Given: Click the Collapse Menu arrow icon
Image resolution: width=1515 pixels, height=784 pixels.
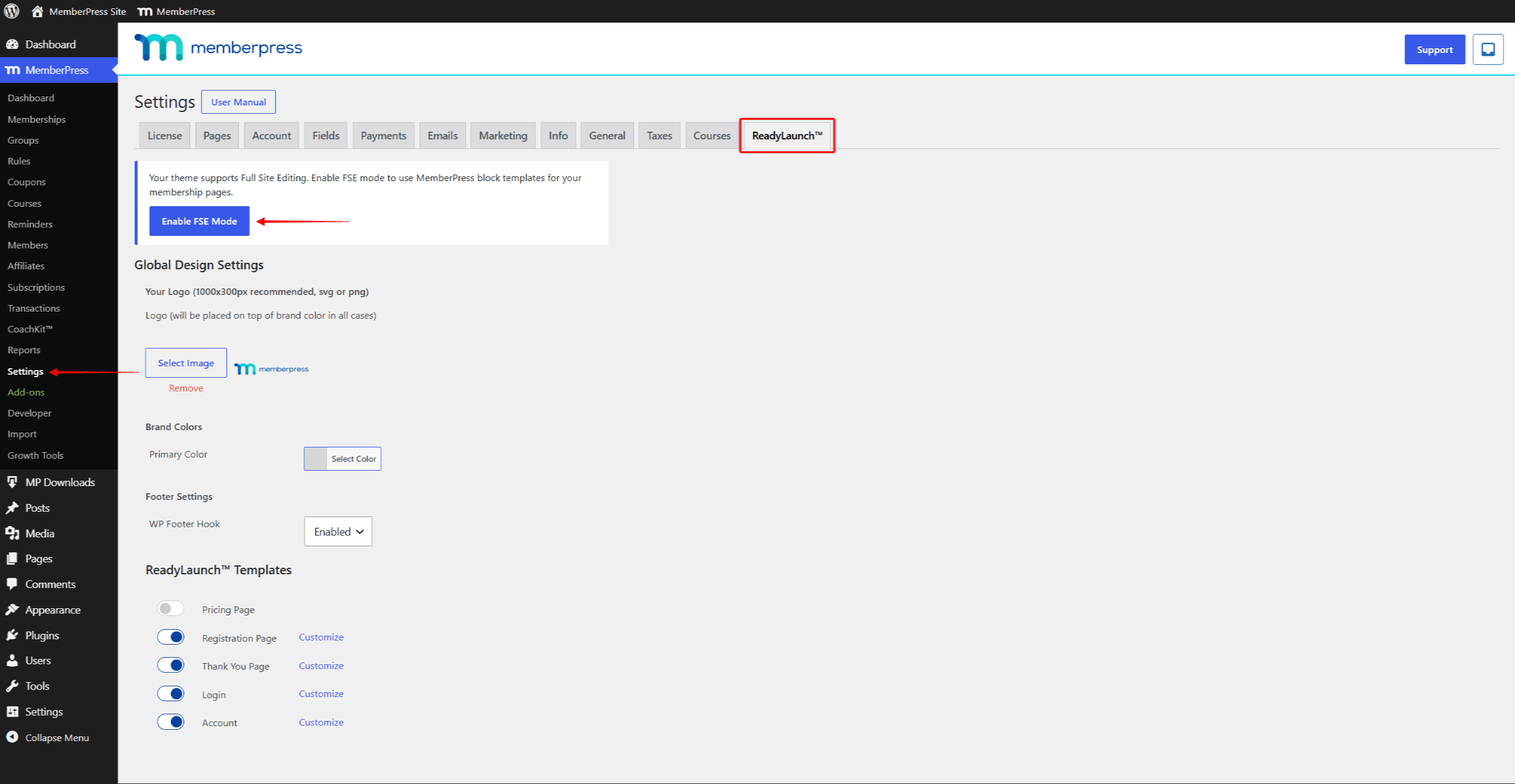Looking at the screenshot, I should point(13,738).
